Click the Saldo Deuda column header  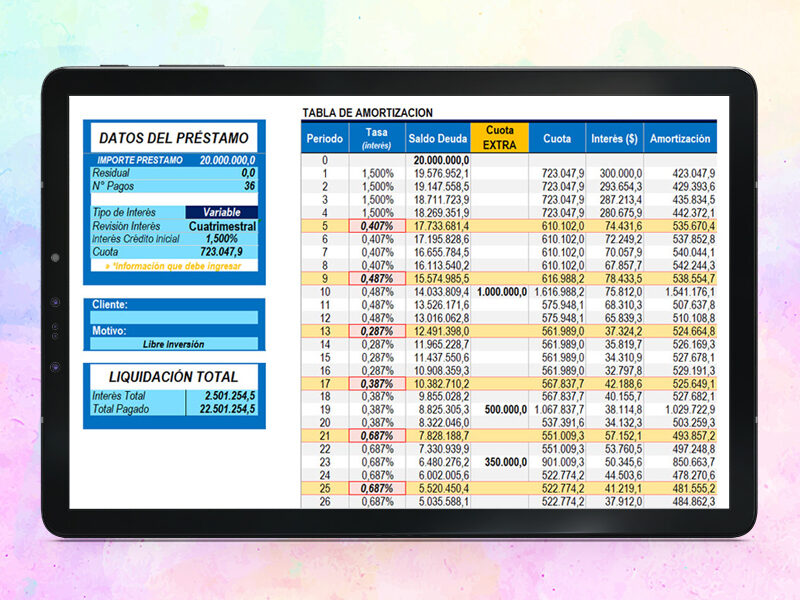pos(438,138)
